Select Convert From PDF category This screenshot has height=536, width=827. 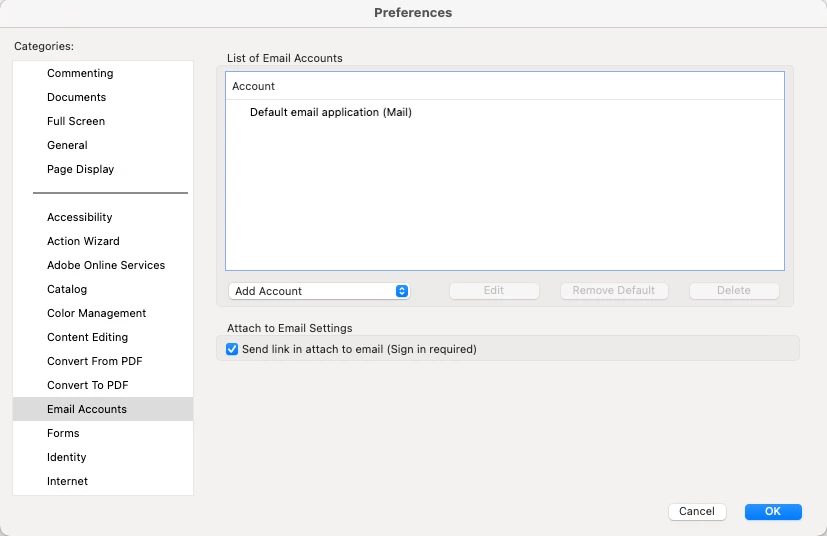point(95,361)
